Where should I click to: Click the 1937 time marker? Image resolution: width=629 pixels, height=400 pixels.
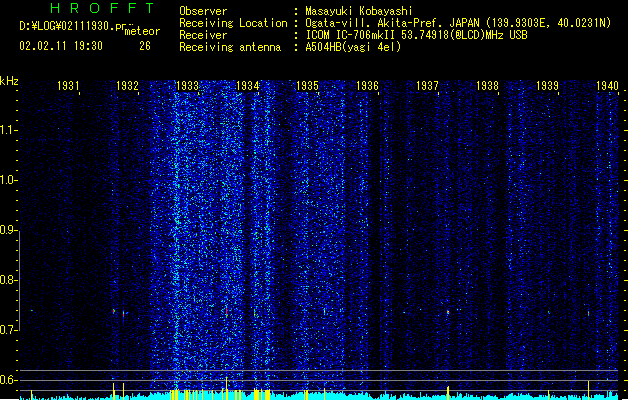427,86
